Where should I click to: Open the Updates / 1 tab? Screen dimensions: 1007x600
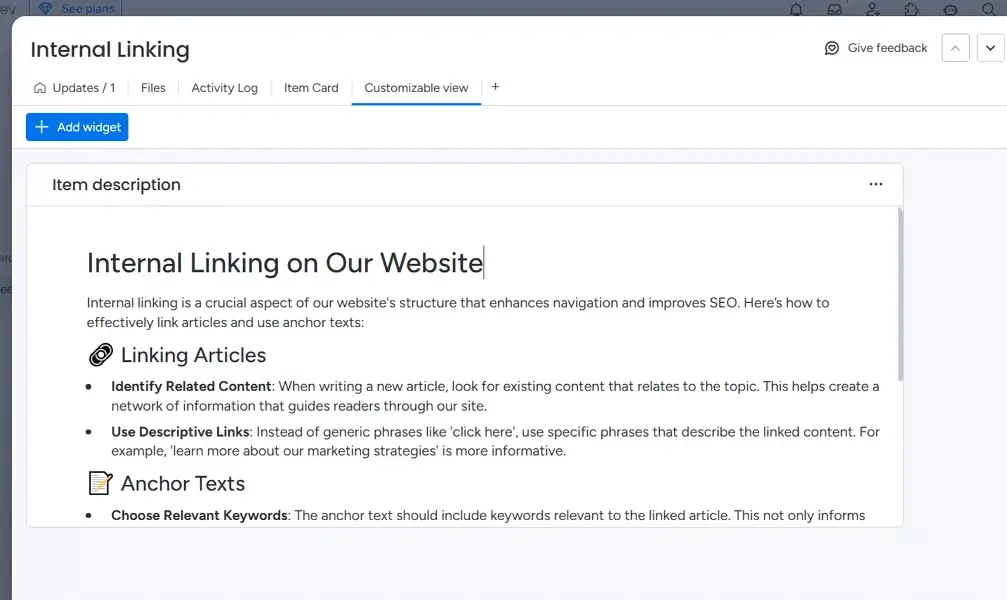pos(82,88)
